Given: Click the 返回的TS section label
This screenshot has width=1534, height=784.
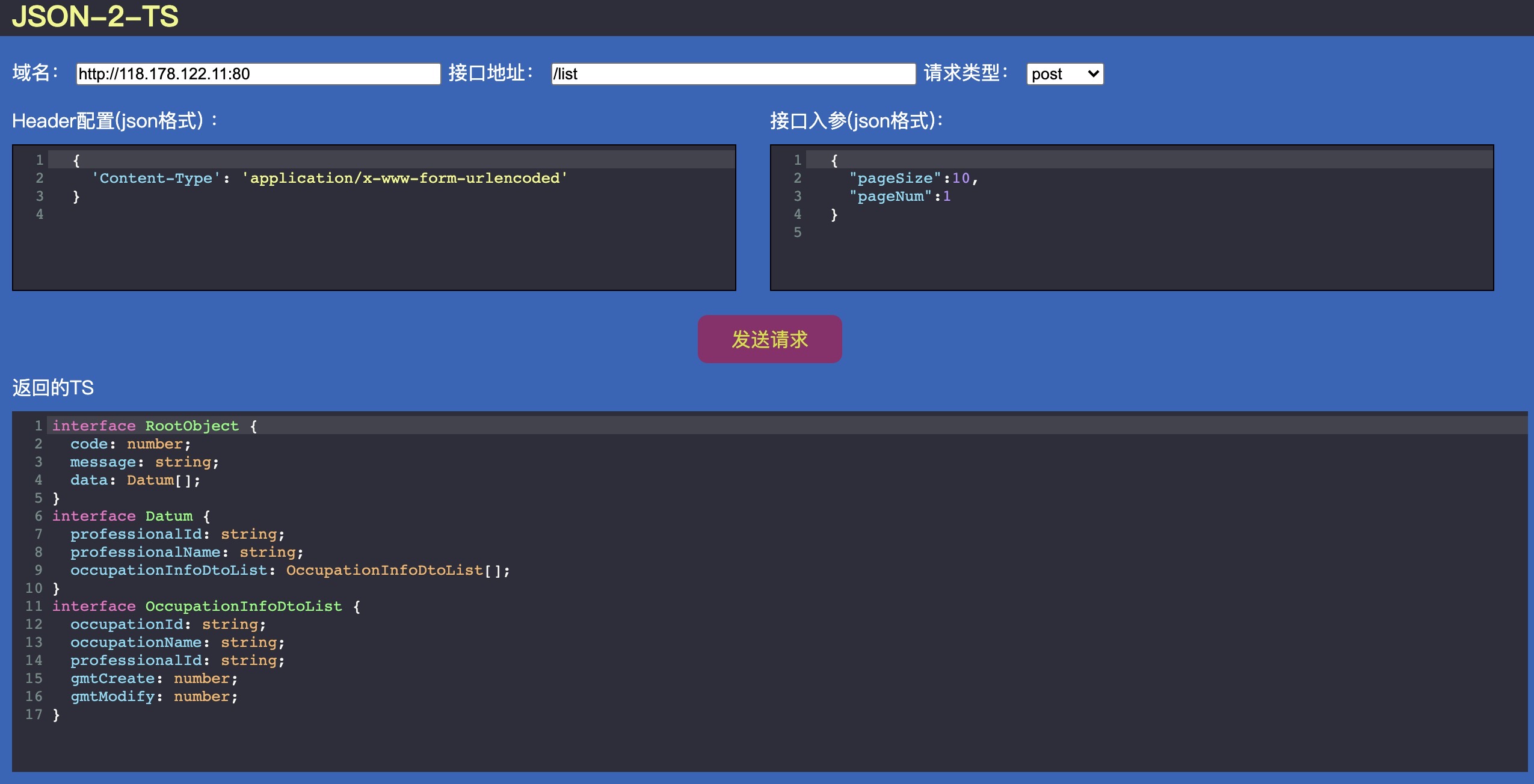Looking at the screenshot, I should click(x=53, y=388).
